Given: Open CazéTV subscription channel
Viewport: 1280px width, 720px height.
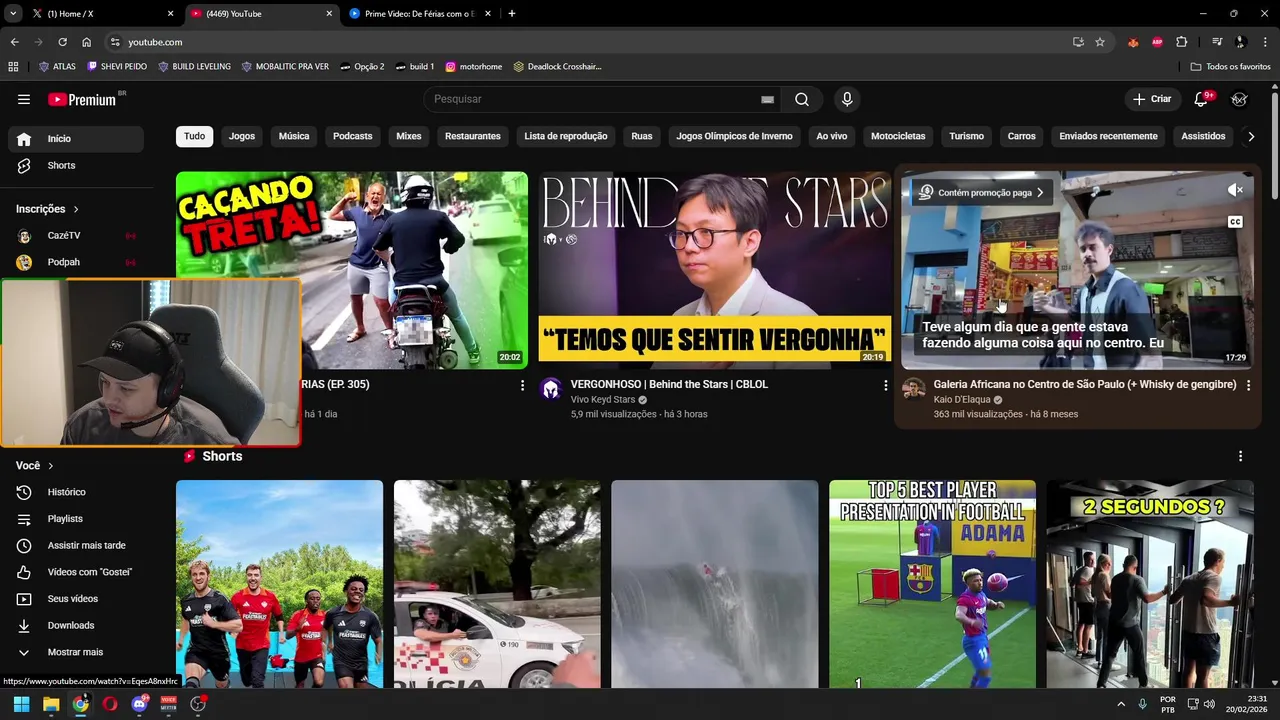Looking at the screenshot, I should pyautogui.click(x=76, y=236).
